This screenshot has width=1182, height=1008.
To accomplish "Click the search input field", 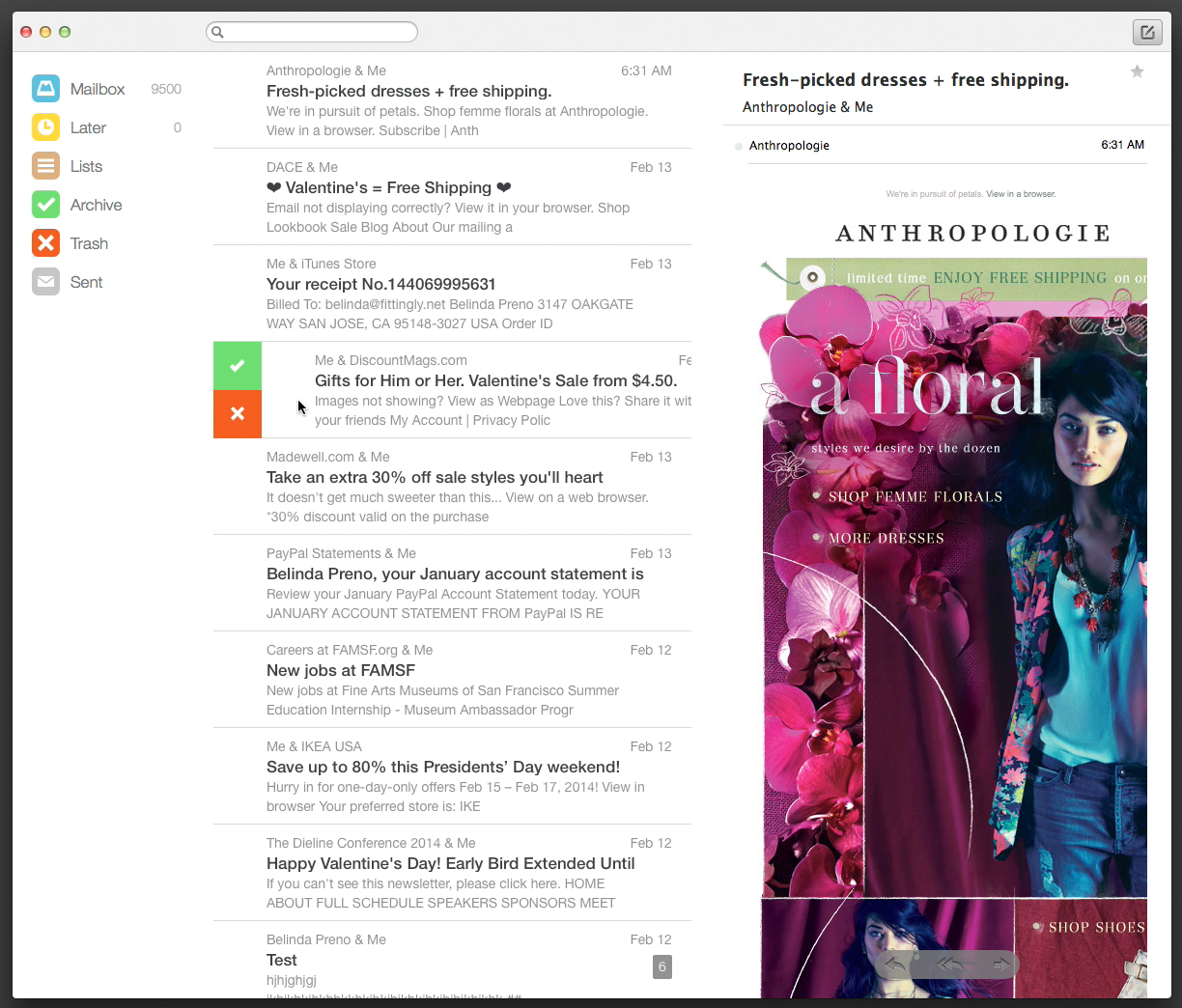I will pos(312,32).
